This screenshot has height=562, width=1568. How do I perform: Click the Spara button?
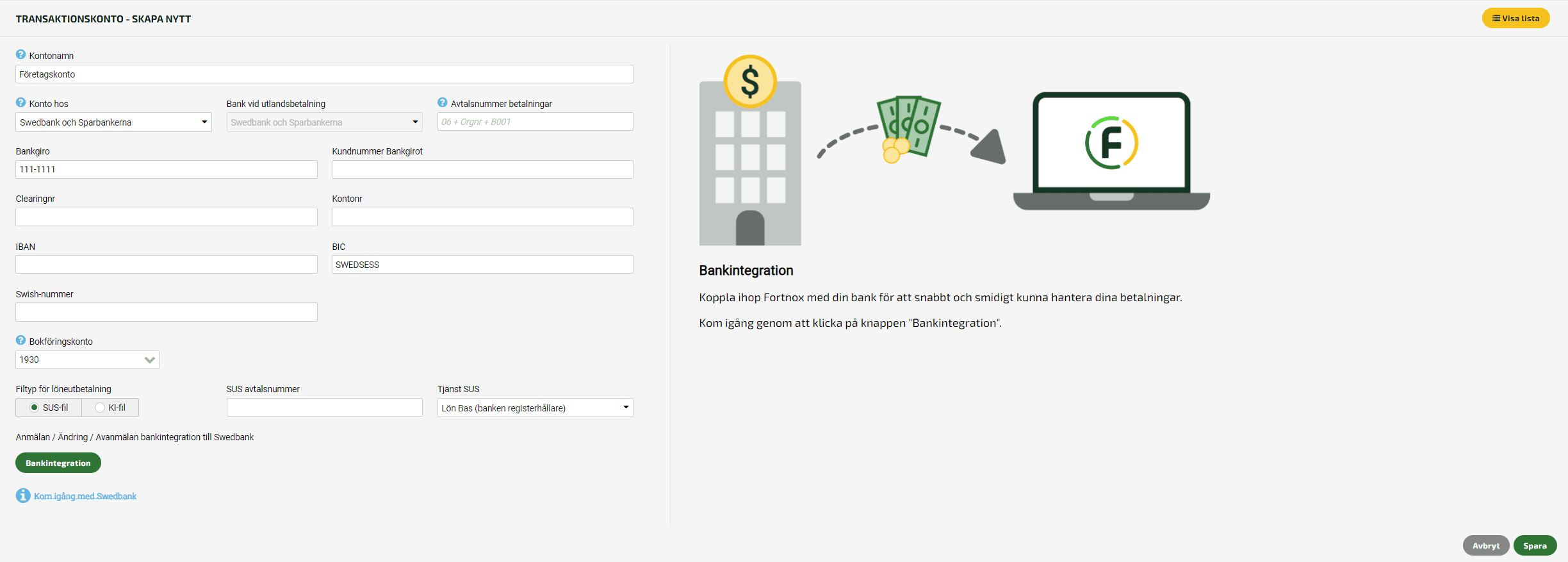click(1535, 545)
